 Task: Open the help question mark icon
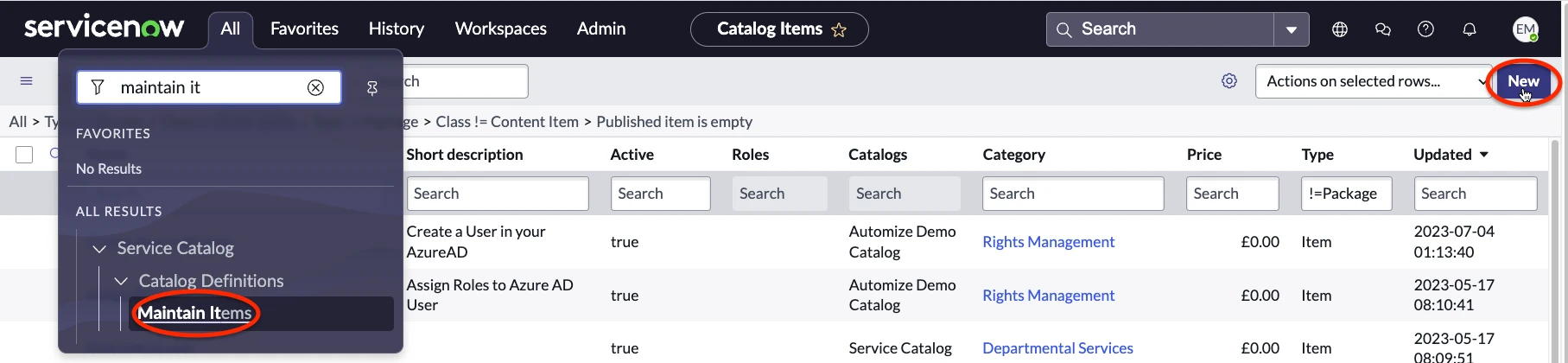click(x=1426, y=29)
